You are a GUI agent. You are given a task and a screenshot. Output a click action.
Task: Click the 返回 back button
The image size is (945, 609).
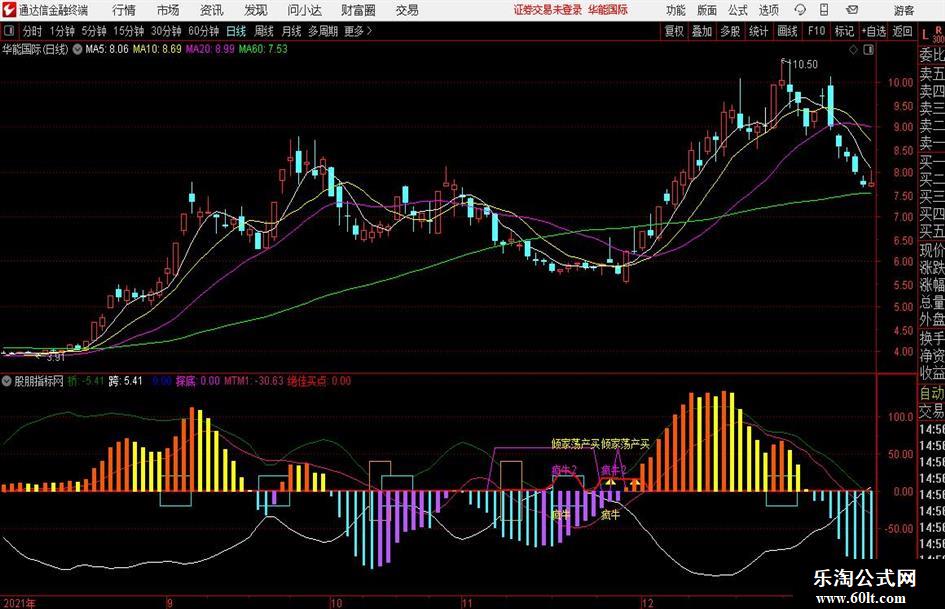(902, 31)
